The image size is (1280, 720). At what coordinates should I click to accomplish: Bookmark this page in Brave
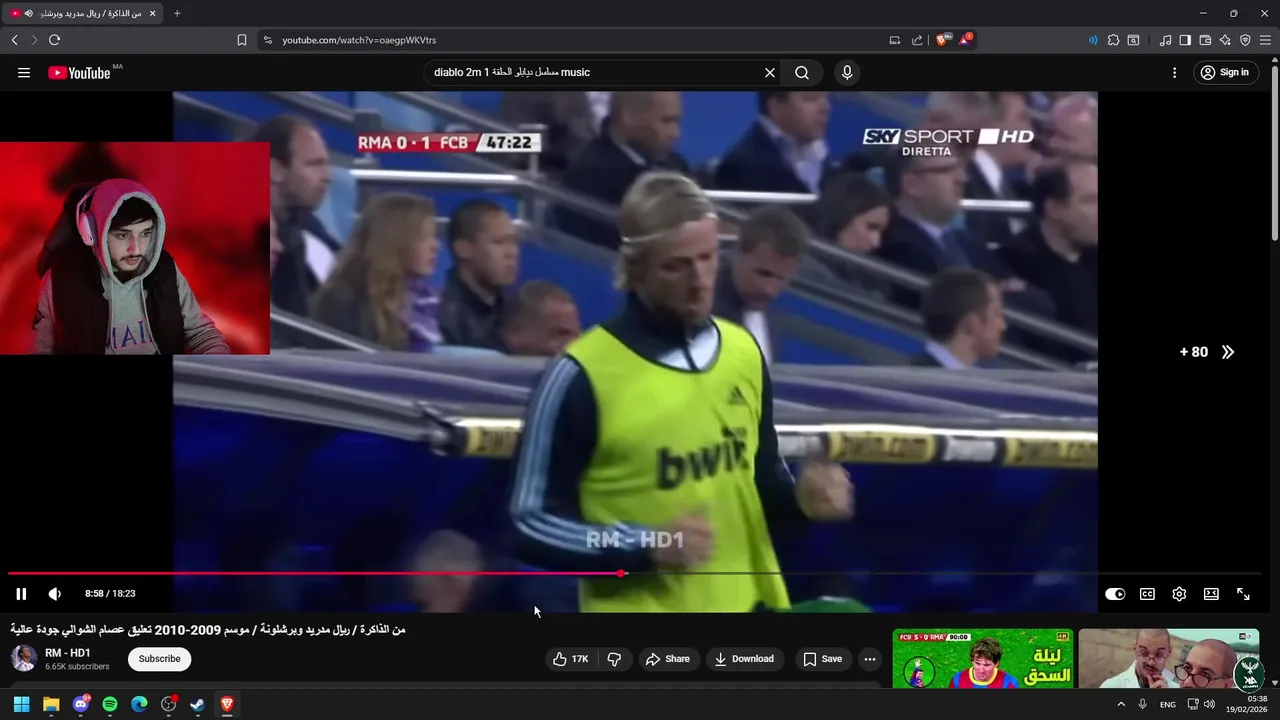pos(241,40)
